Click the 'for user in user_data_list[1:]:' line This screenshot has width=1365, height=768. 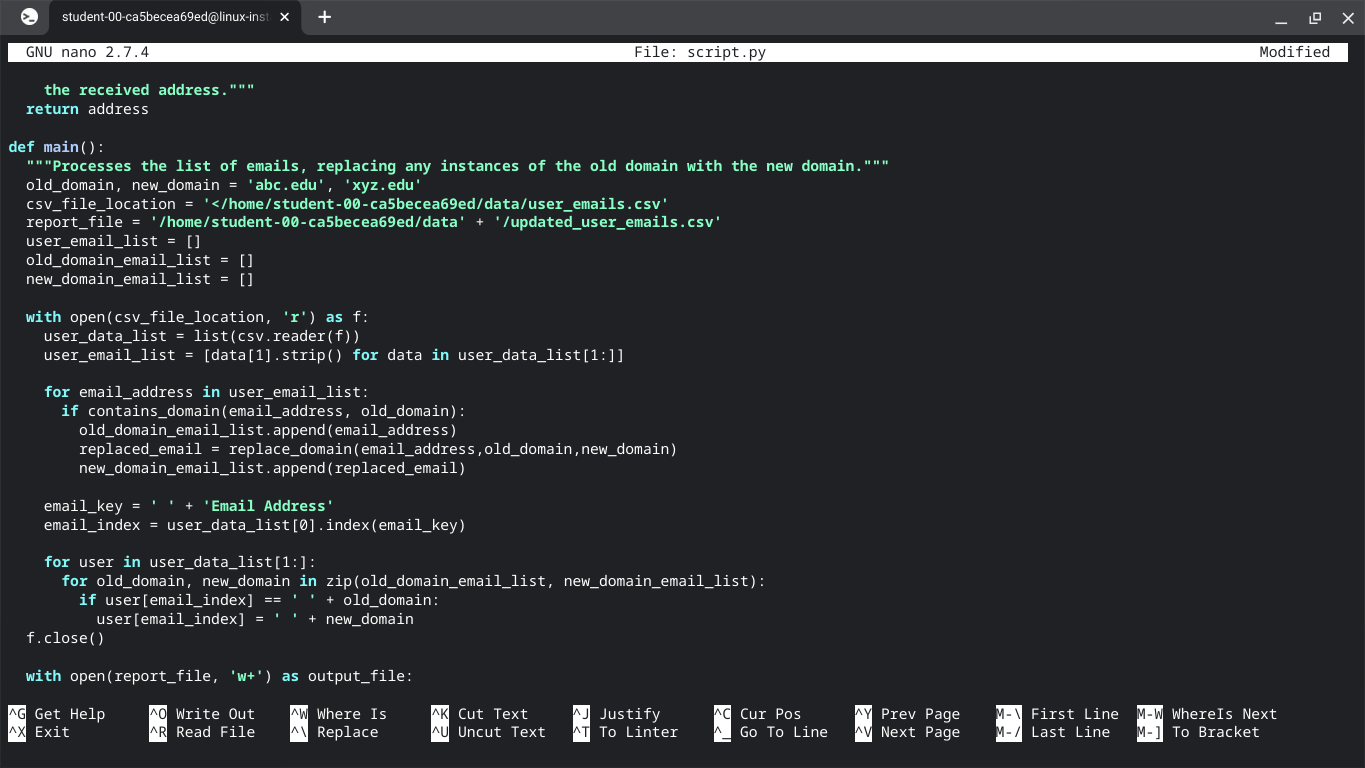click(x=180, y=562)
